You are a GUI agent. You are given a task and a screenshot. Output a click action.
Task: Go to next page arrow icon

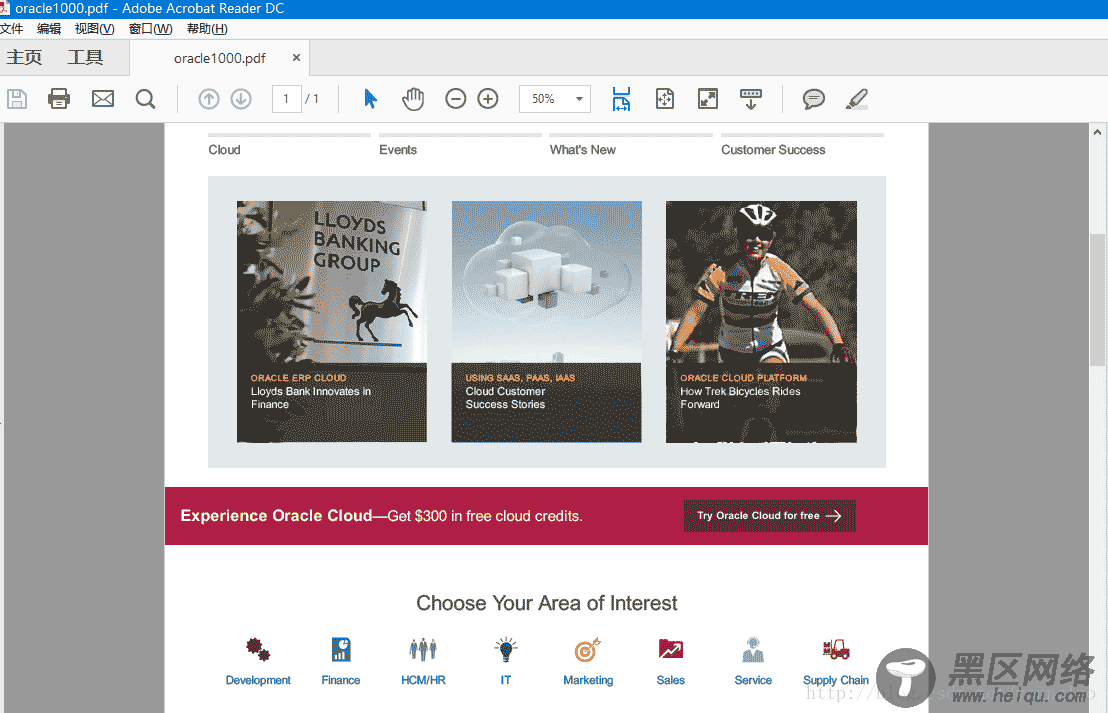point(241,99)
